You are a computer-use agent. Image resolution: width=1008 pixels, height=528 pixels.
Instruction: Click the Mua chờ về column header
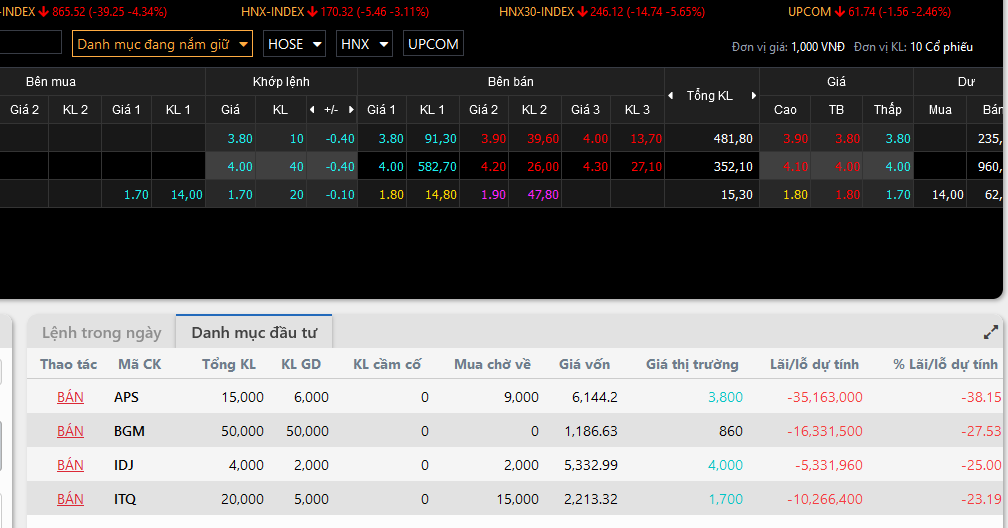492,364
